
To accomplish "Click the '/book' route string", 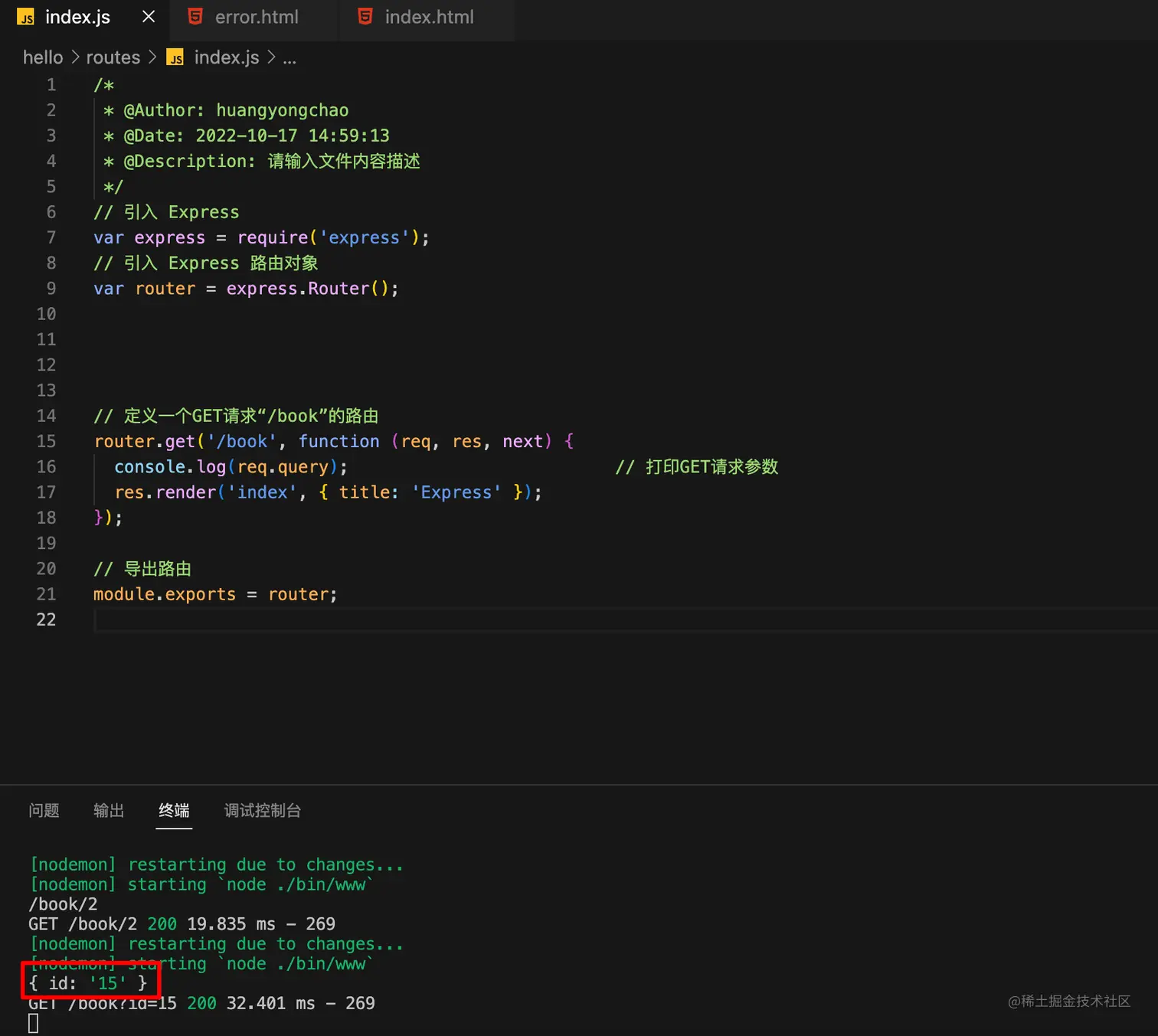I will [241, 441].
